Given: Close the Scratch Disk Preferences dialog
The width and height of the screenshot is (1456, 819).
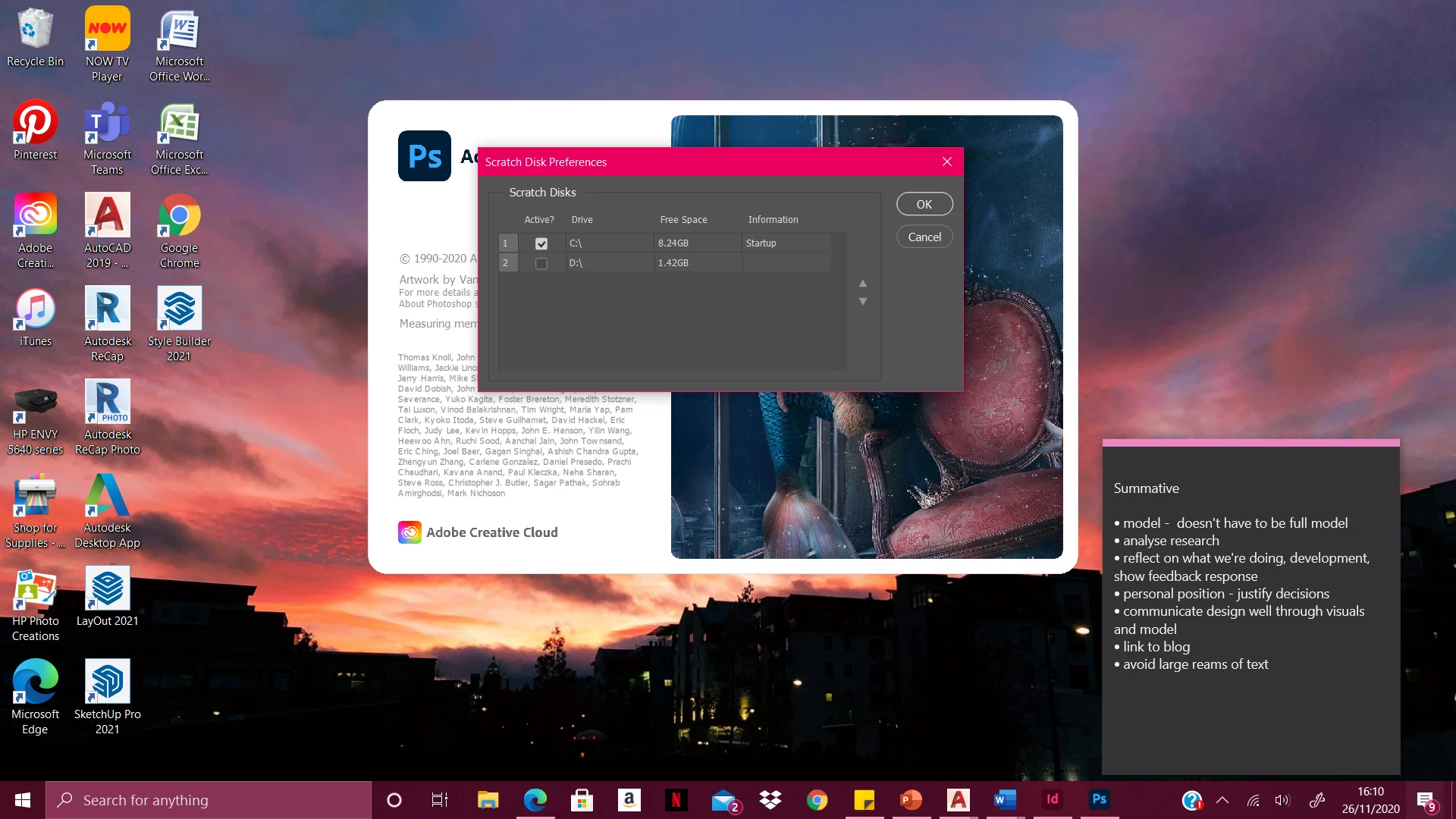Looking at the screenshot, I should click(x=946, y=162).
